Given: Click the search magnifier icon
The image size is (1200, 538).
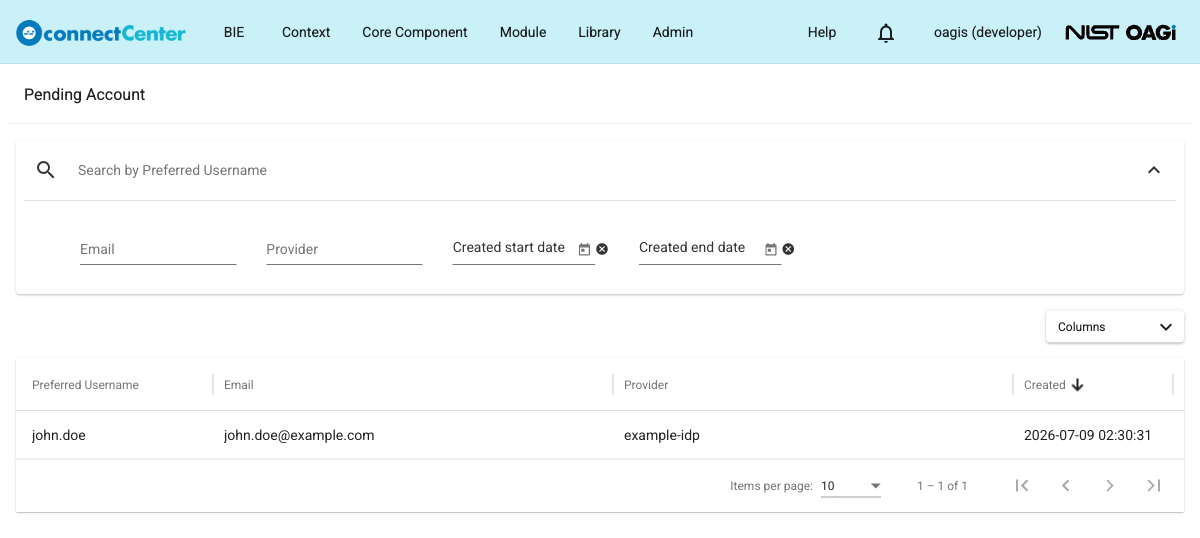Looking at the screenshot, I should (46, 170).
